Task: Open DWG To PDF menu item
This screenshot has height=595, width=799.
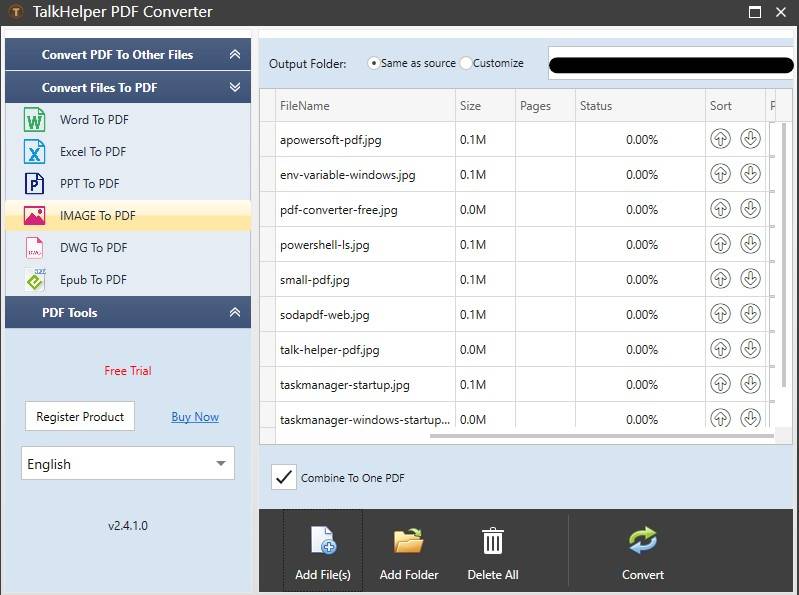Action: coord(128,248)
